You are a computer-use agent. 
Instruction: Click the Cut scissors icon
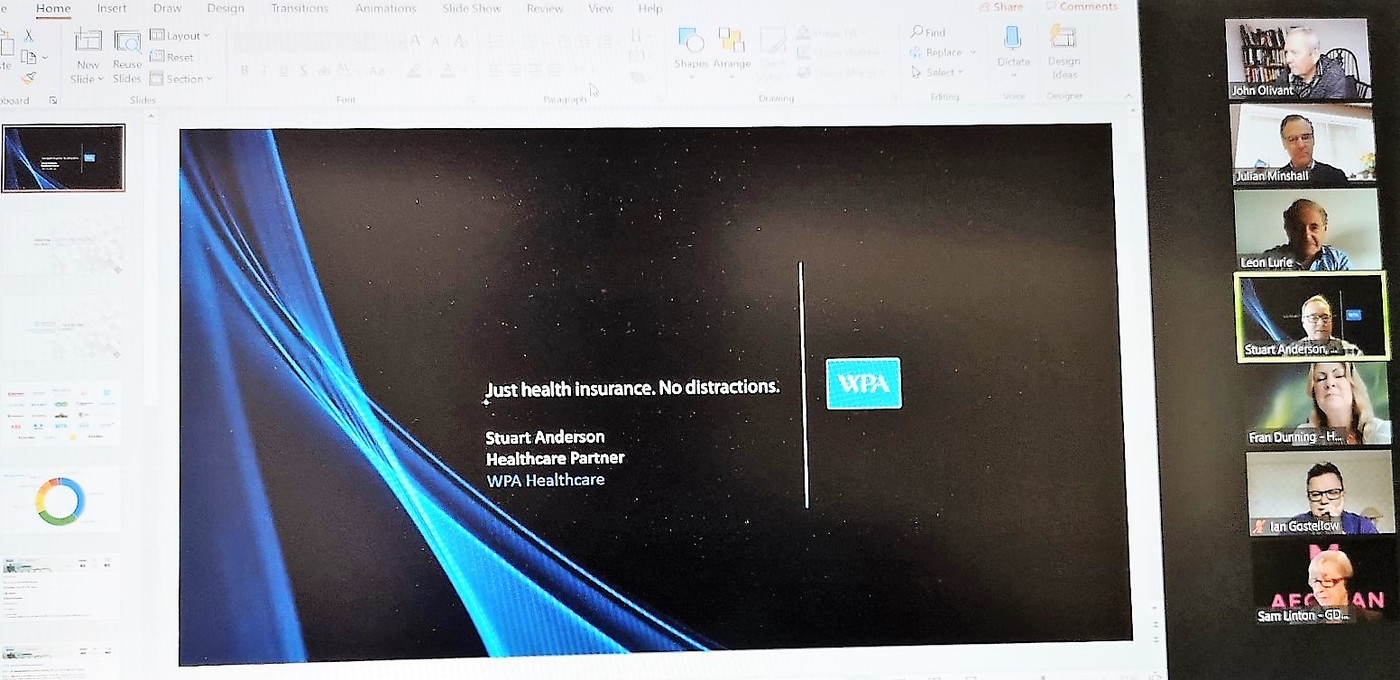29,36
